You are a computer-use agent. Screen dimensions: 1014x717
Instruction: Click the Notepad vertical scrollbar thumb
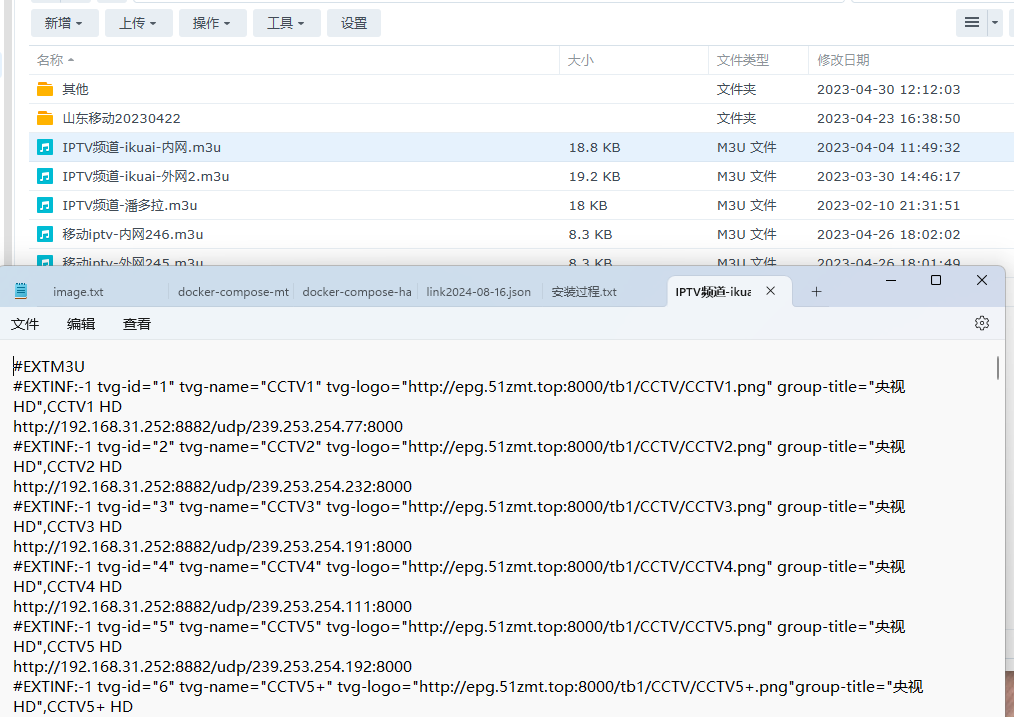(998, 368)
